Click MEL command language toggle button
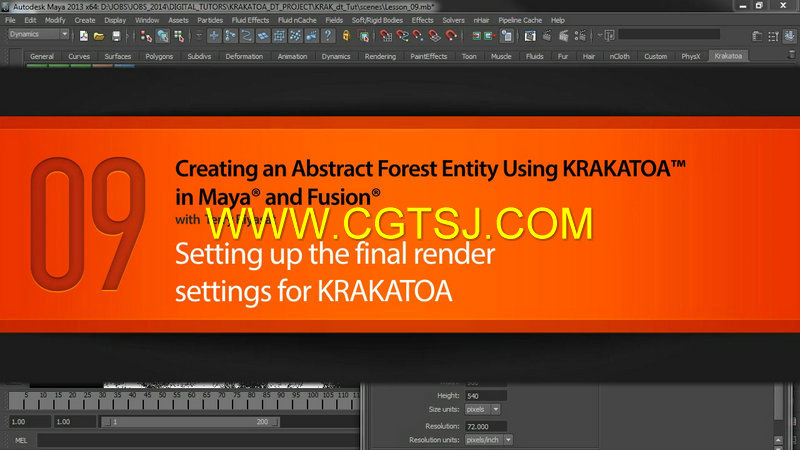The height and width of the screenshot is (450, 800). 21,440
